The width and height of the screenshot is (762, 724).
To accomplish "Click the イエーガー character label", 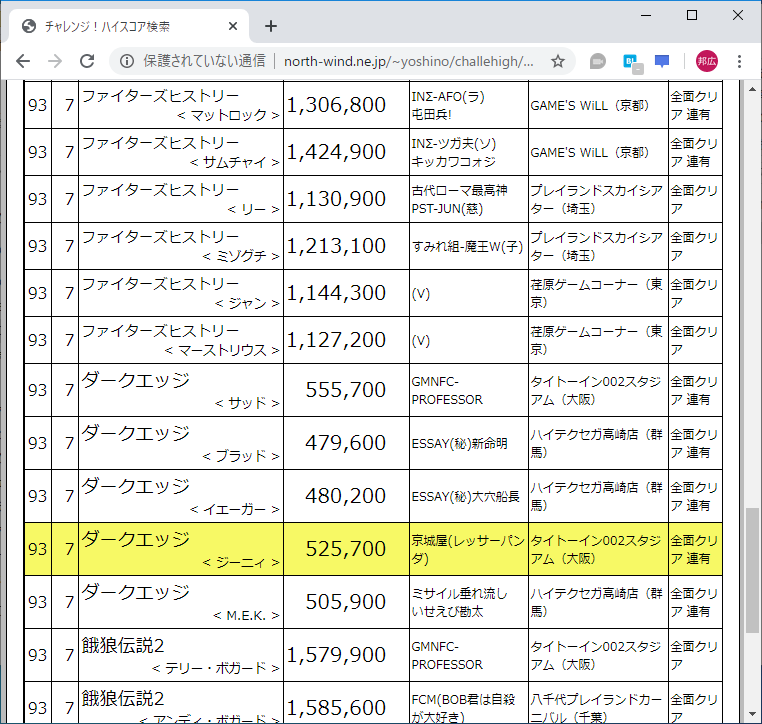I will [x=235, y=510].
